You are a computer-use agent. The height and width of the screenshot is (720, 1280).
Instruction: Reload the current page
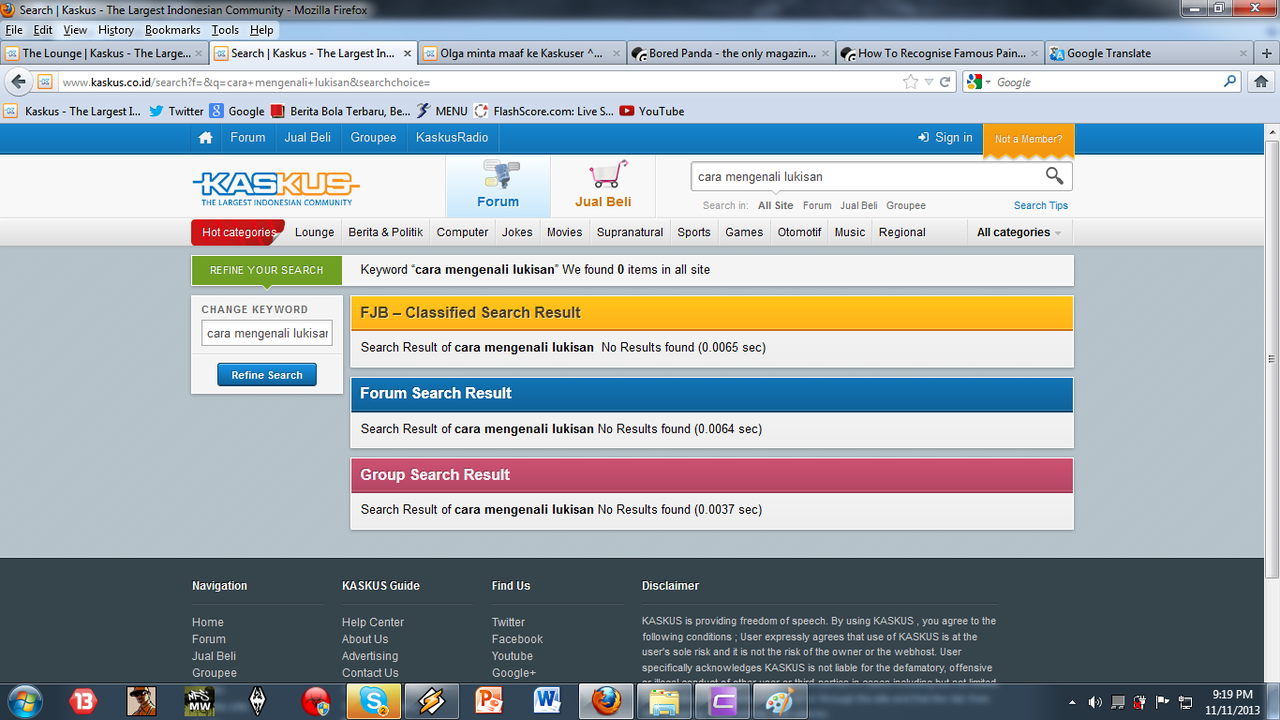tap(945, 82)
